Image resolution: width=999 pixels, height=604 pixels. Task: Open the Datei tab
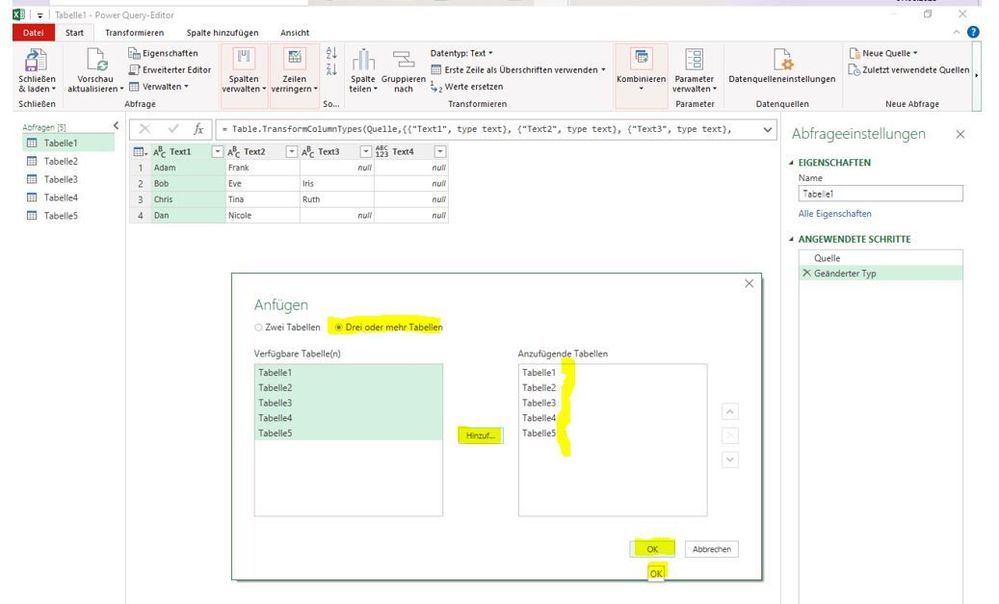[x=33, y=32]
